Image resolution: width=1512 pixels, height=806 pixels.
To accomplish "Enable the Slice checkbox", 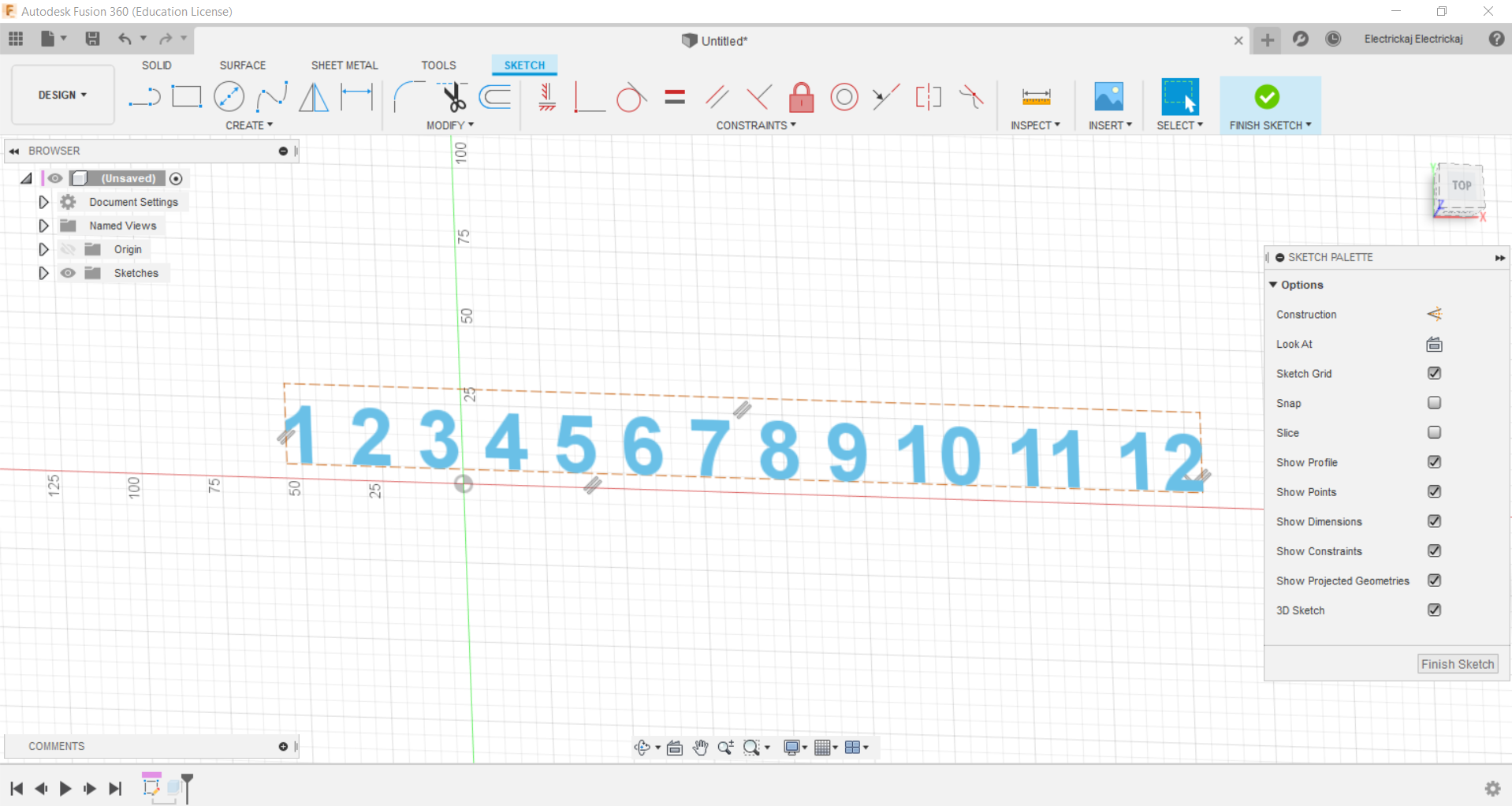I will point(1434,432).
